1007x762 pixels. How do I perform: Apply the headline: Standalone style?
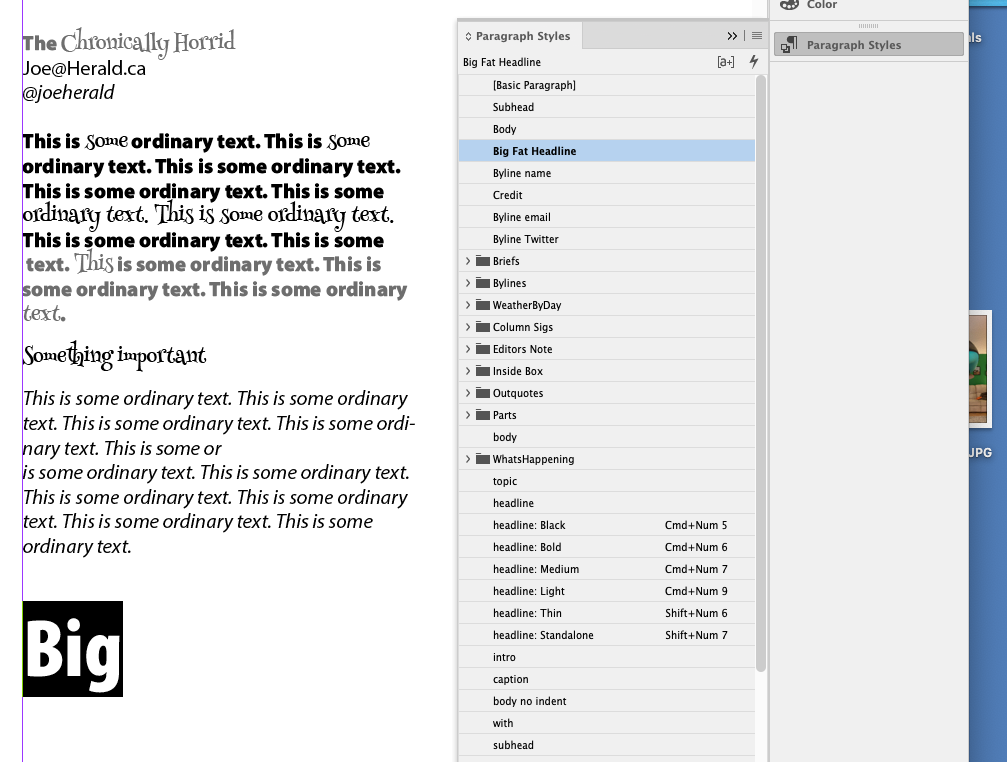click(x=607, y=635)
